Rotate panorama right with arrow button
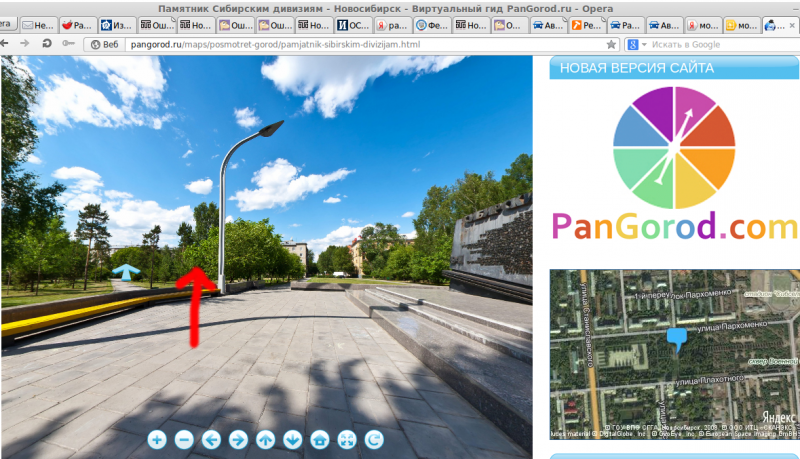The width and height of the screenshot is (800, 459). [x=238, y=439]
